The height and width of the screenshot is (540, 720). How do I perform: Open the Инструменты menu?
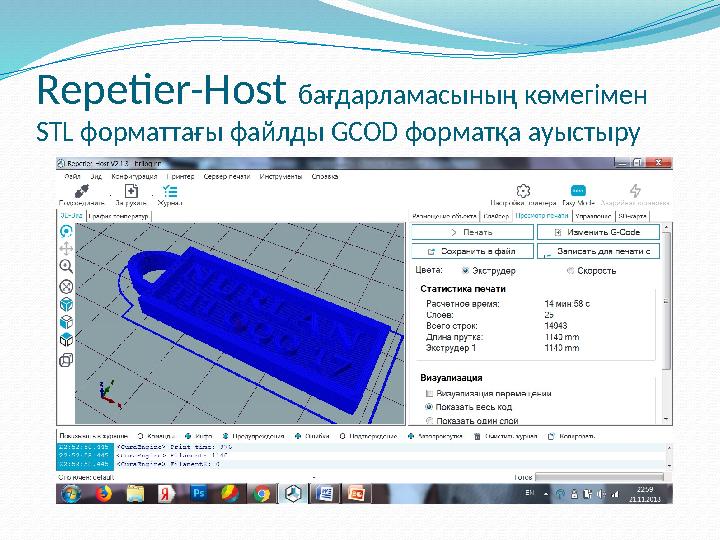pyautogui.click(x=281, y=176)
